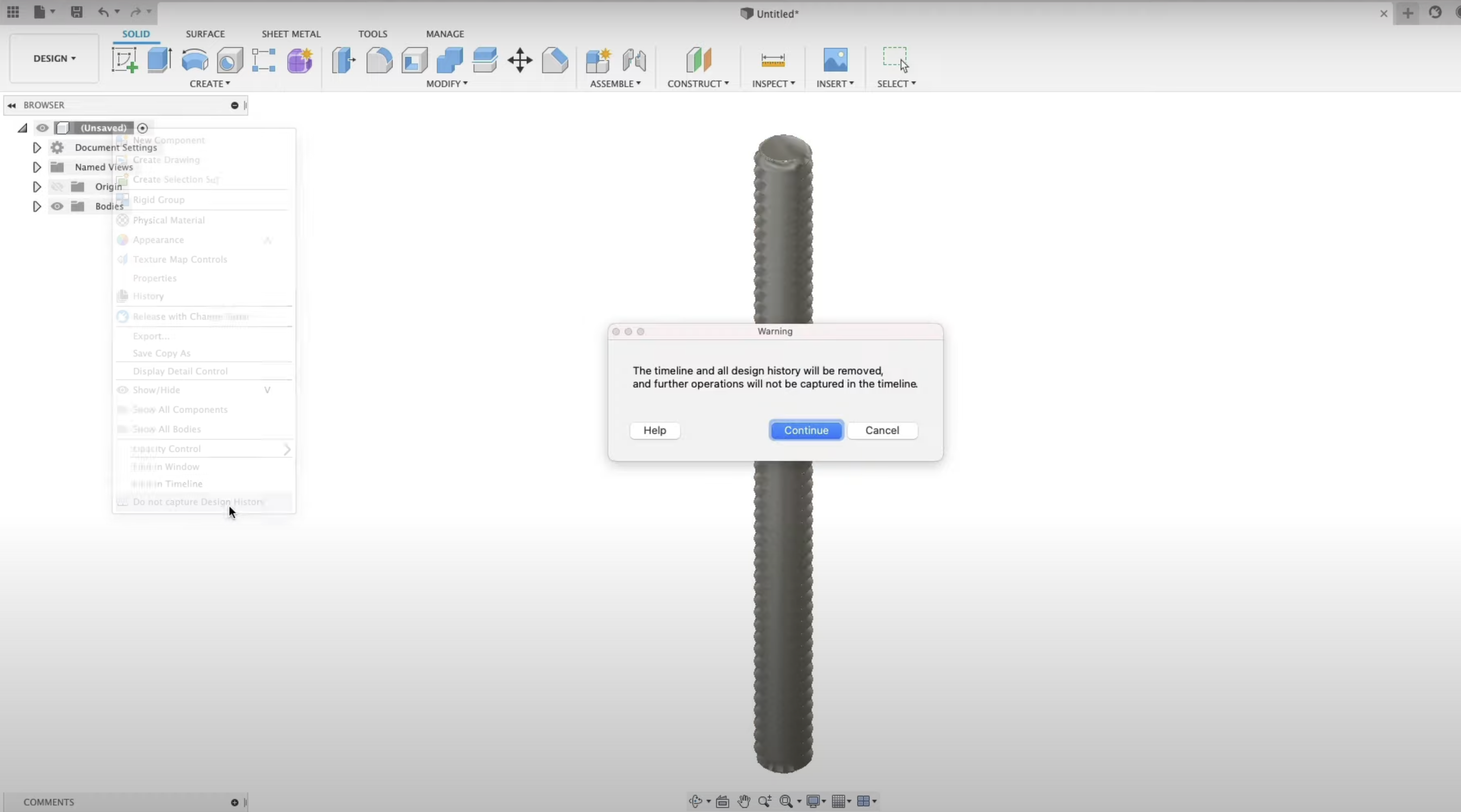This screenshot has height=812, width=1461.
Task: Collapse the BROWSER panel arrows
Action: (11, 106)
